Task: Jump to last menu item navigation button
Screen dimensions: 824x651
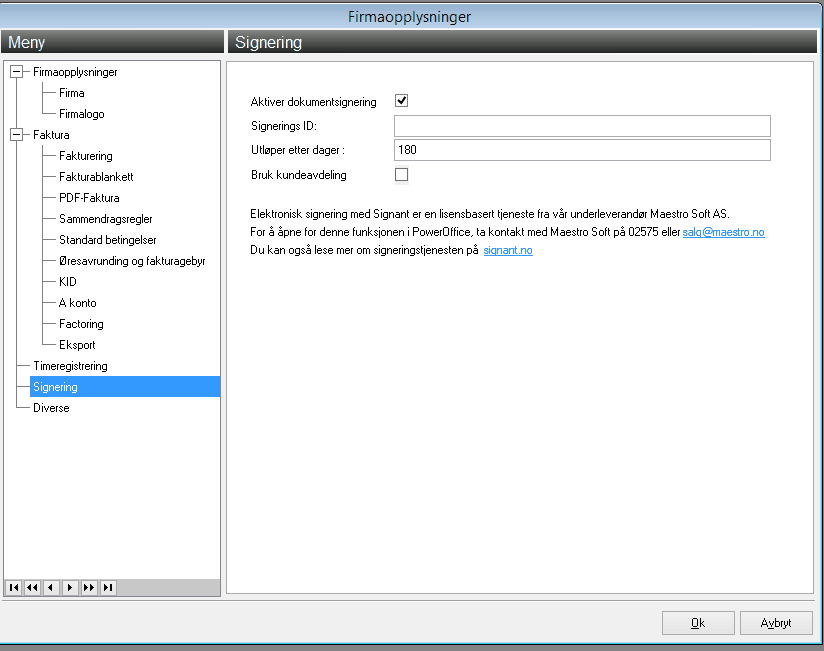Action: 108,587
